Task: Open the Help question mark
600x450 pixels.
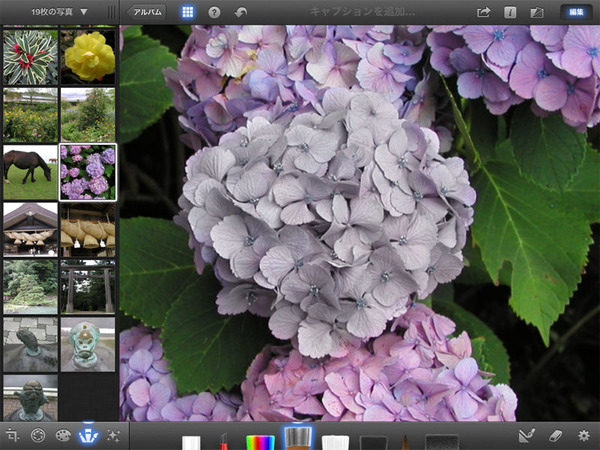Action: coord(214,12)
